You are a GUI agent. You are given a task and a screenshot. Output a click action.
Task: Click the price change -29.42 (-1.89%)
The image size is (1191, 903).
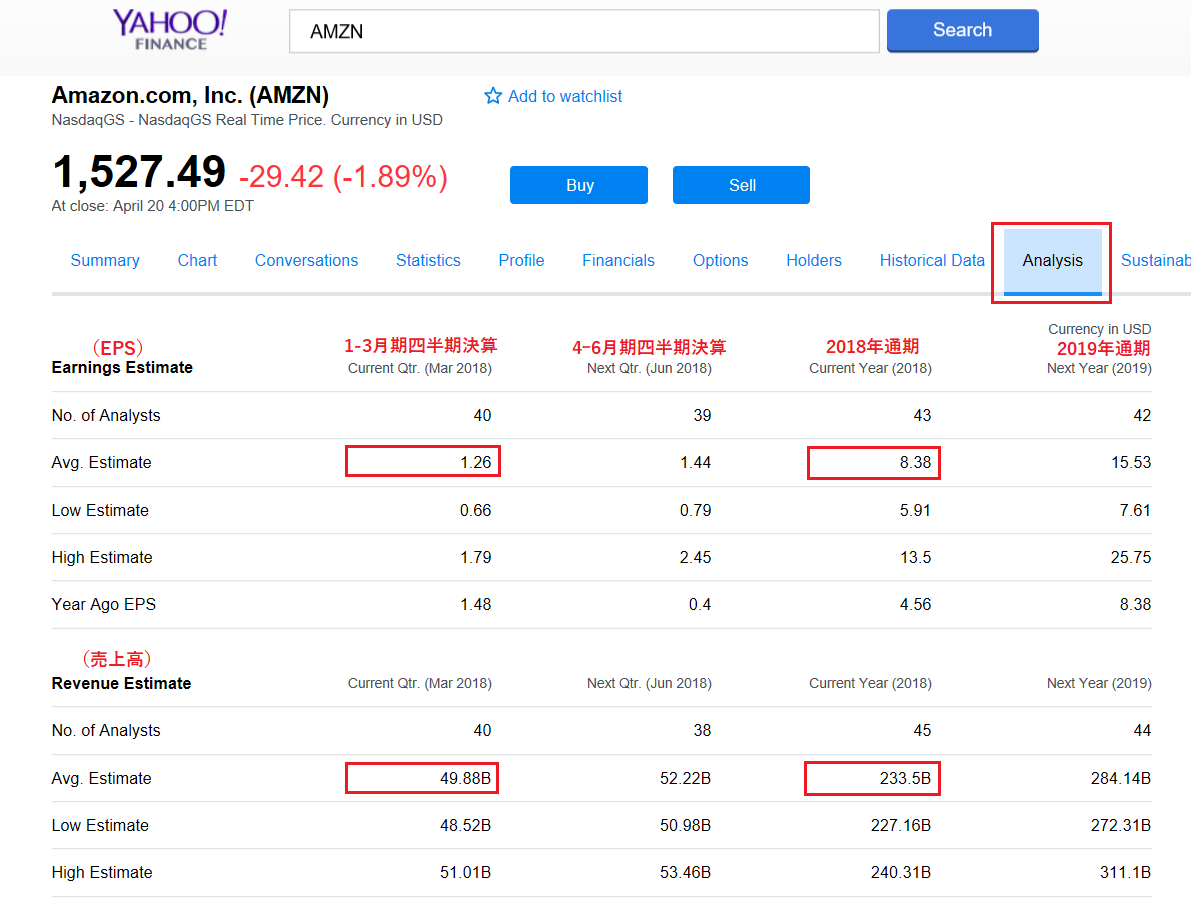click(343, 176)
